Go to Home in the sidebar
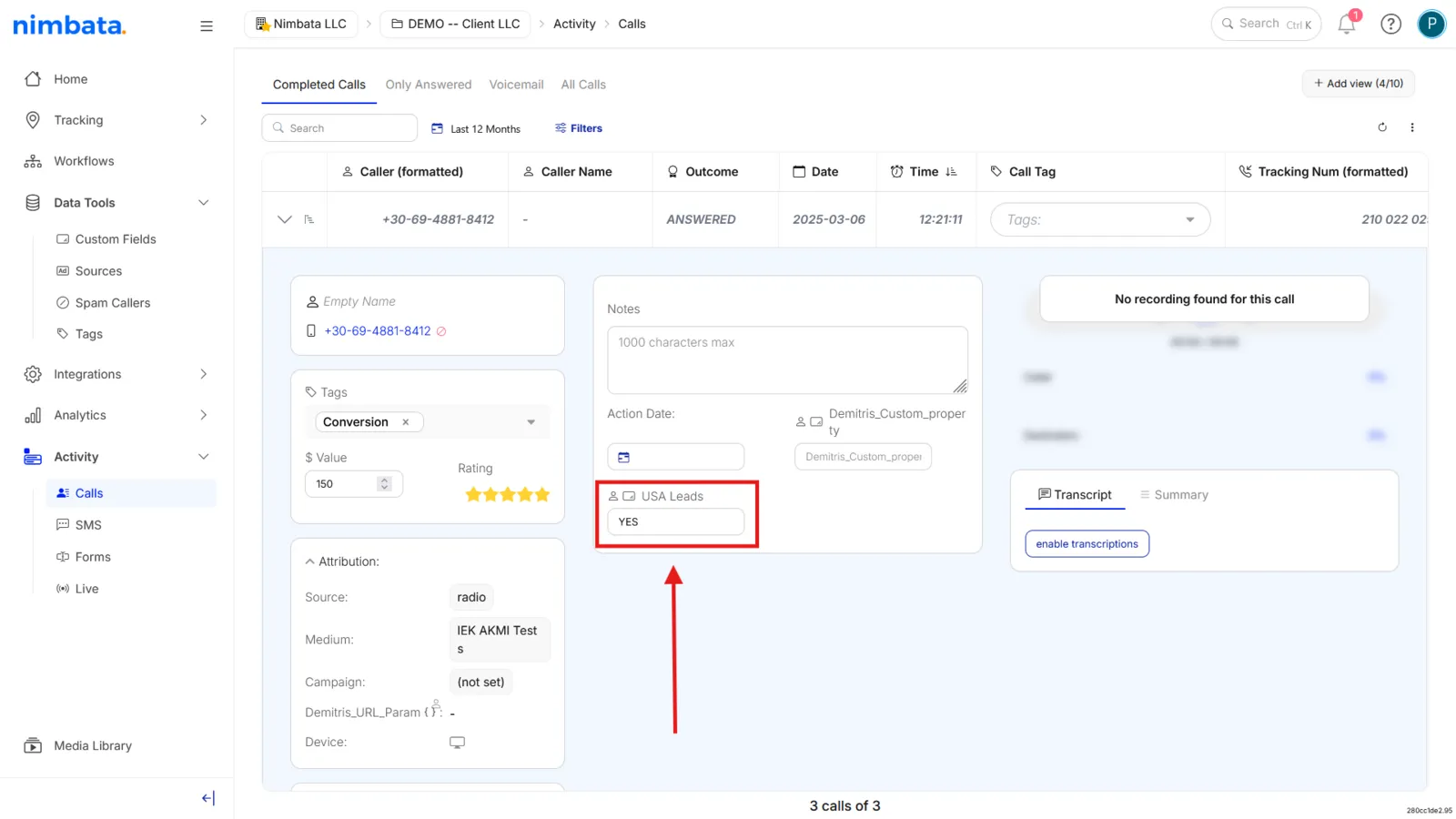Screen dimensions: 1456x819 click(70, 79)
